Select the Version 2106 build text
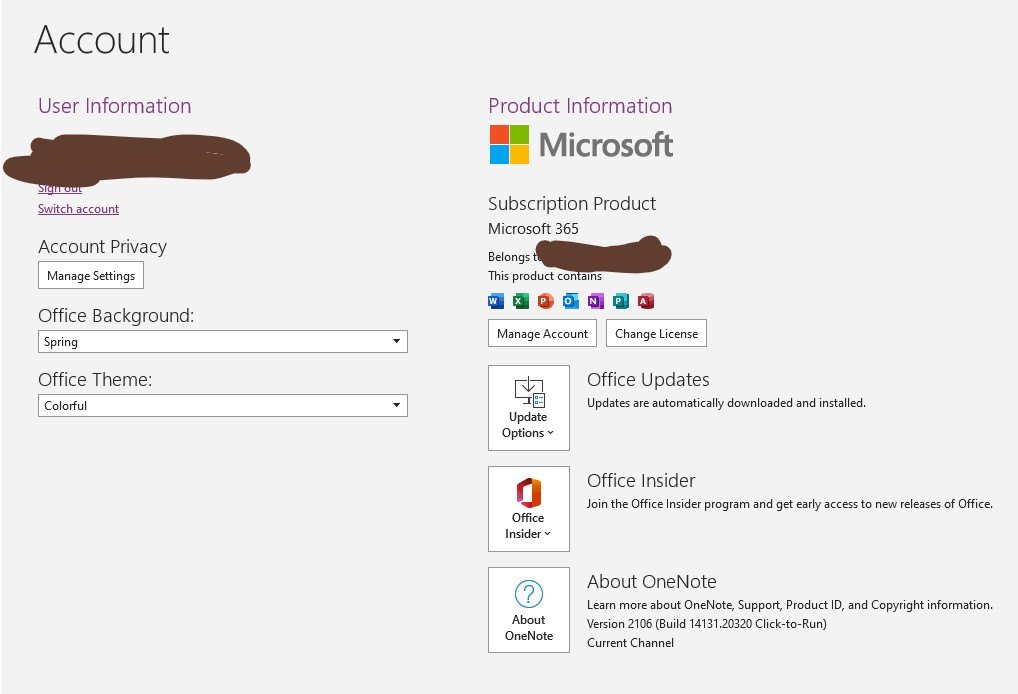The image size is (1018, 694). coord(706,624)
